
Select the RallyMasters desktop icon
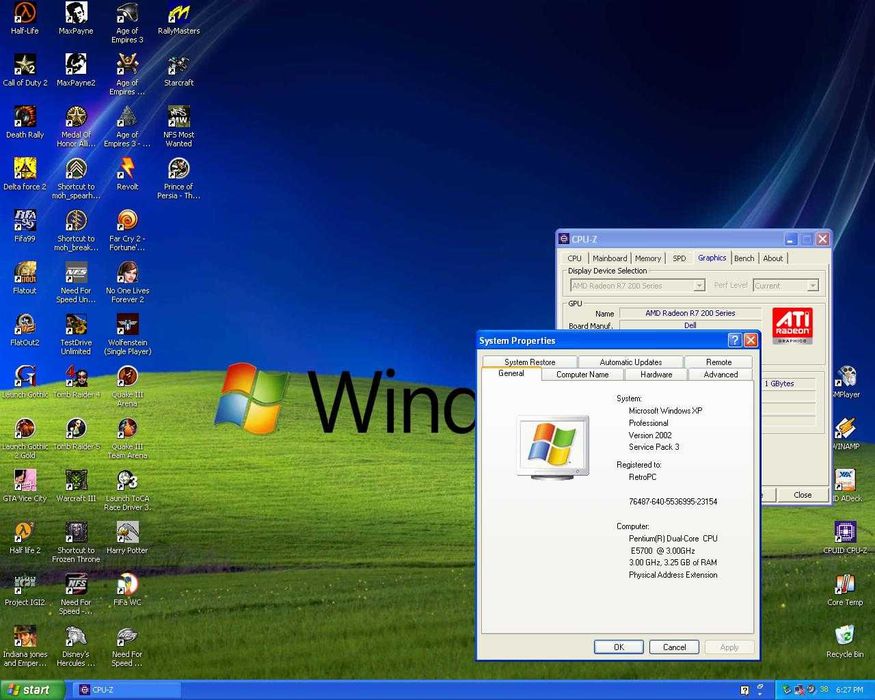[x=179, y=18]
